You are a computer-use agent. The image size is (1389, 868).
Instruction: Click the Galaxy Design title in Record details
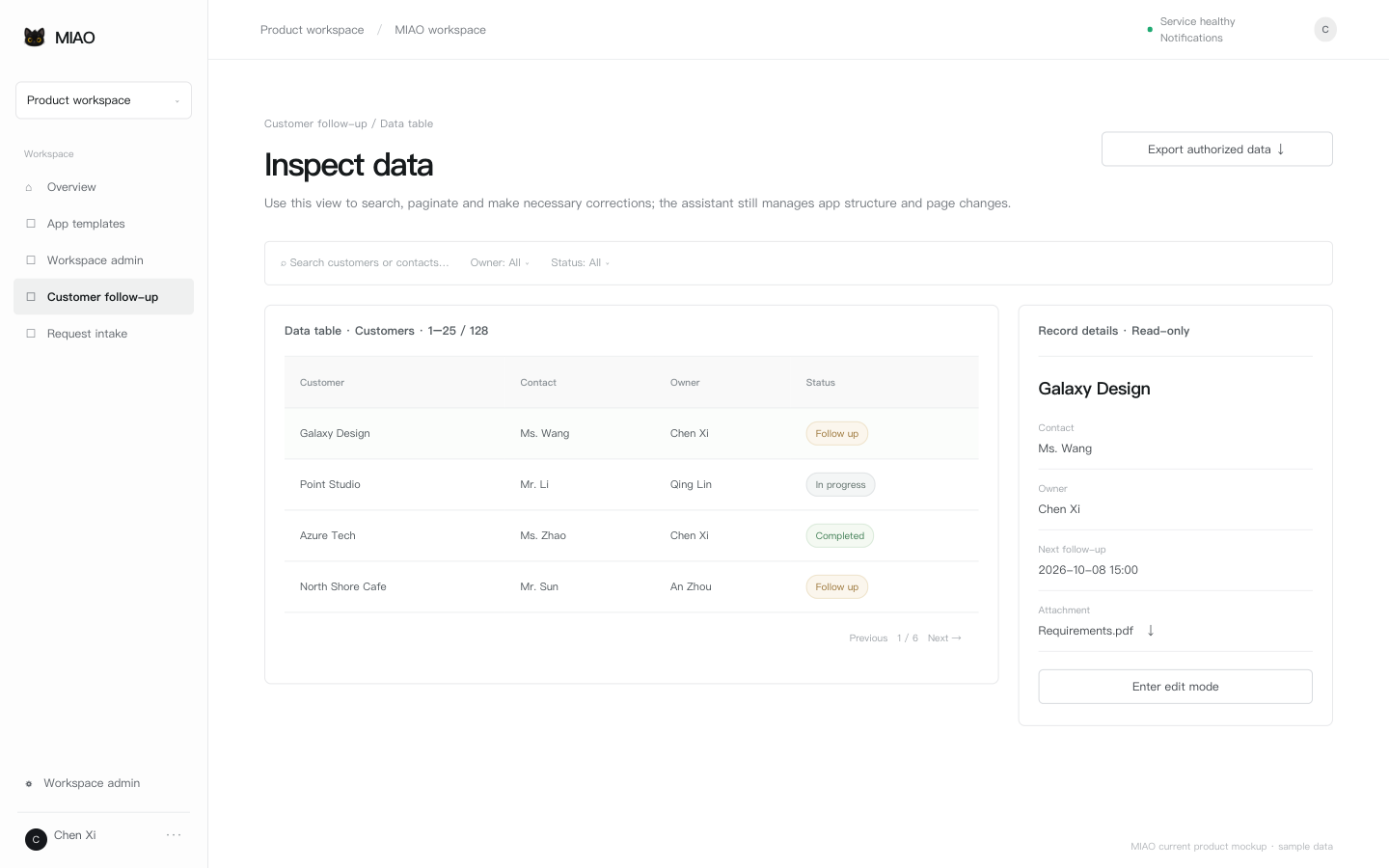[1094, 389]
